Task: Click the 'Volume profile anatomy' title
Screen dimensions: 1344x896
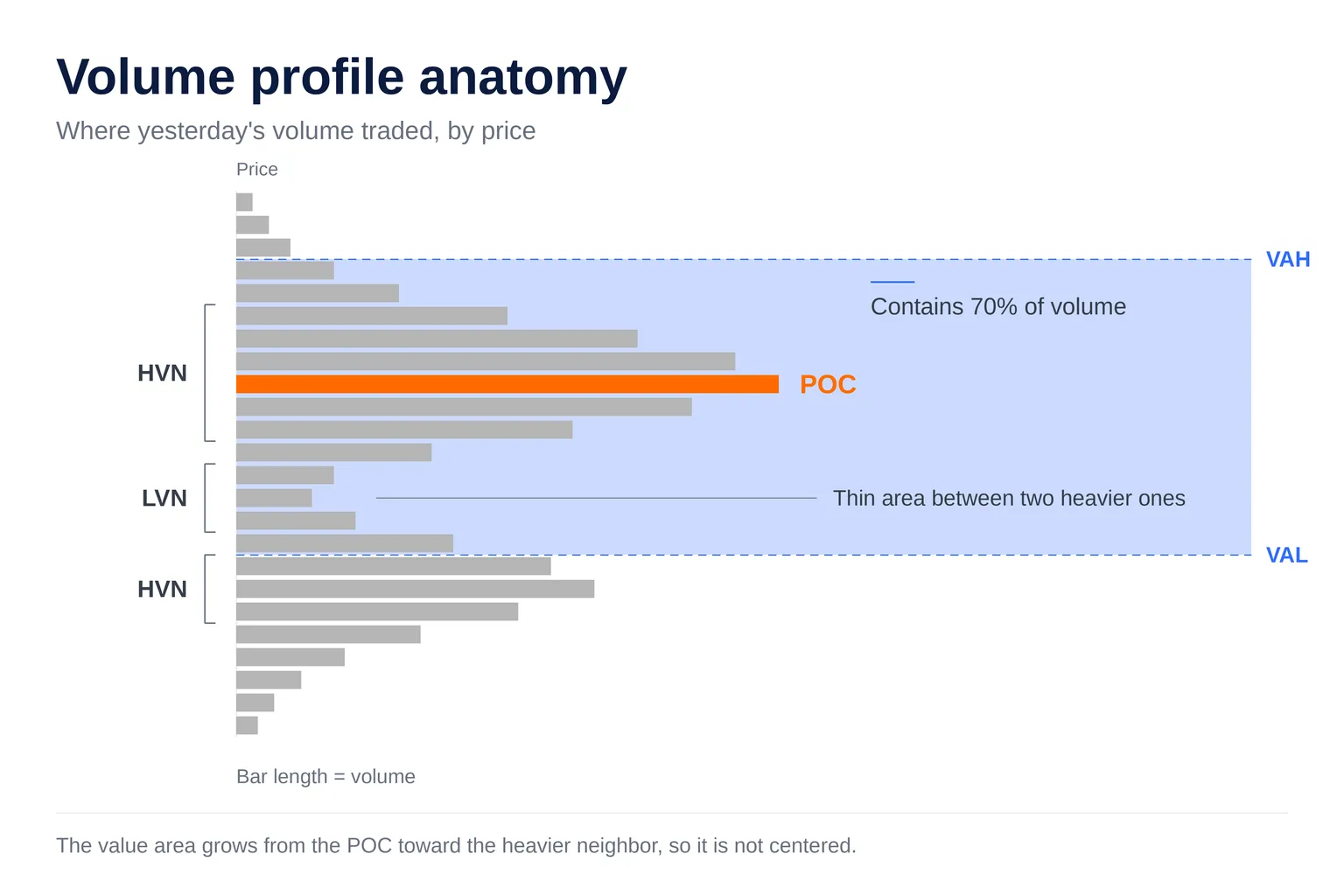Action: [342, 76]
